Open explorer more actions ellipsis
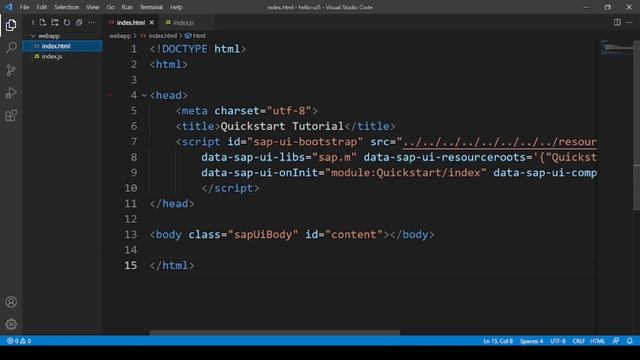This screenshot has width=640, height=360. tap(91, 22)
